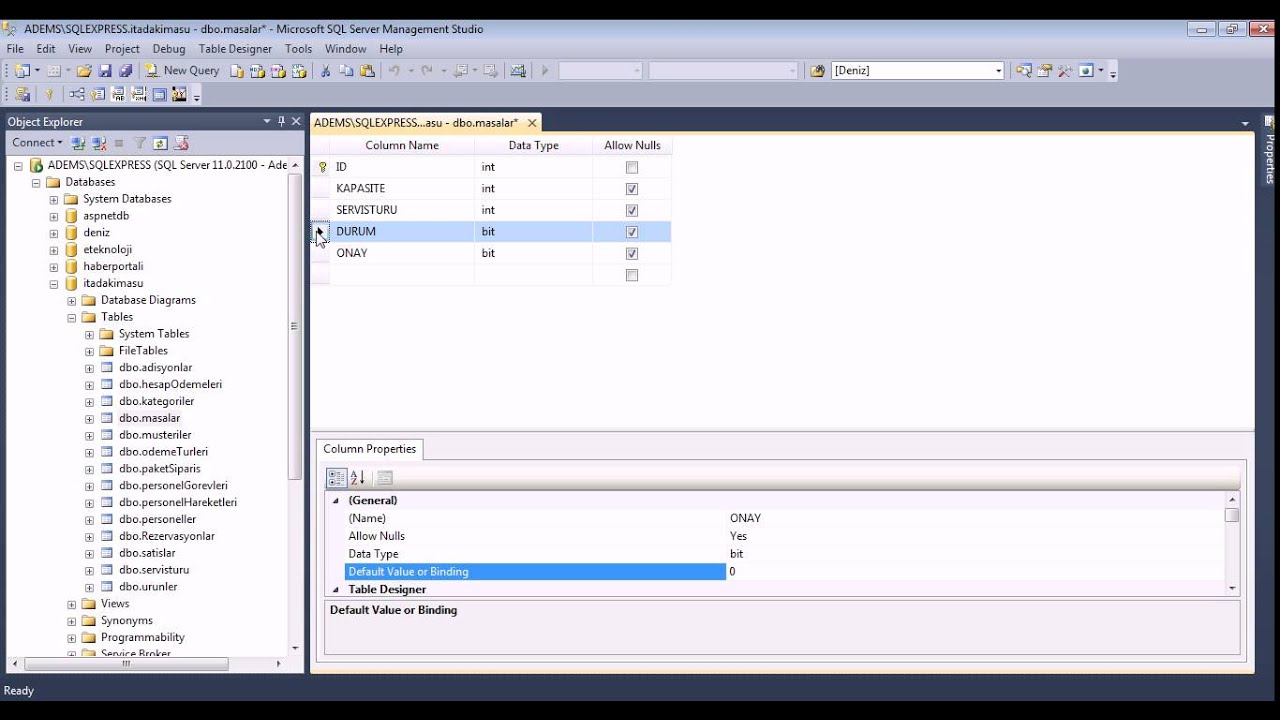
Task: Save dbo.masalar with the floppy disk icon
Action: coord(105,71)
